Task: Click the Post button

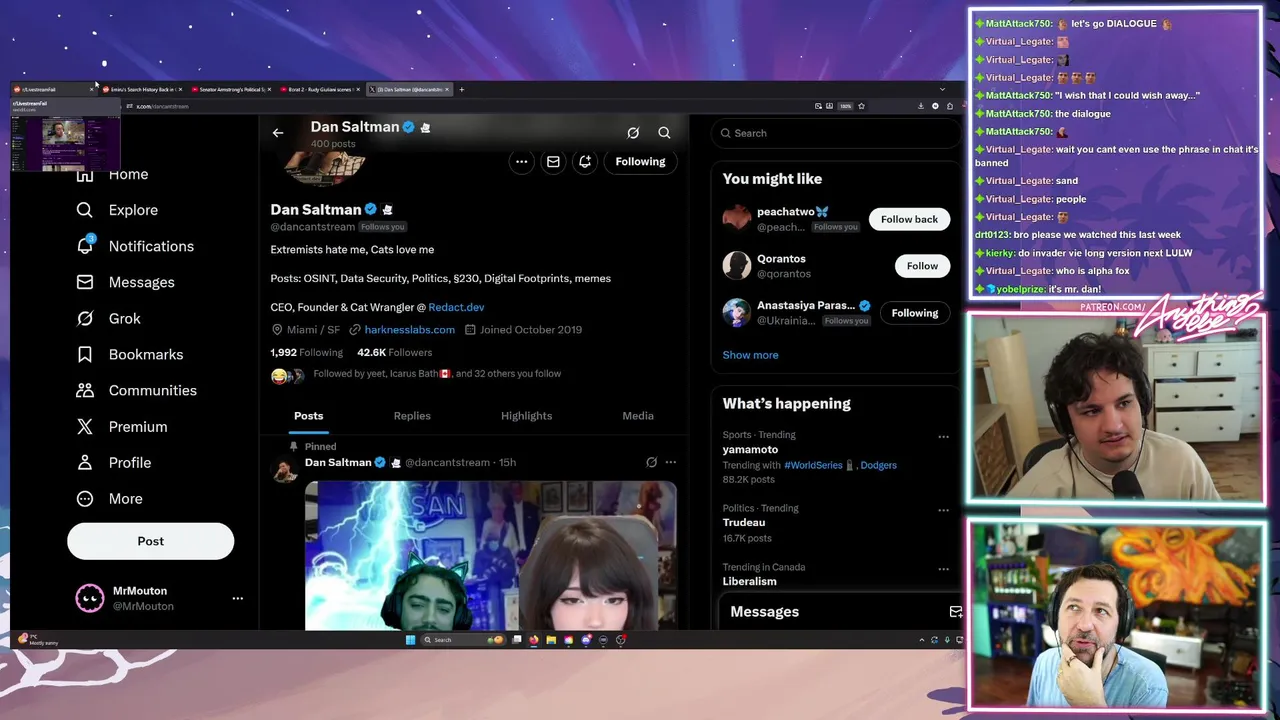Action: [150, 541]
